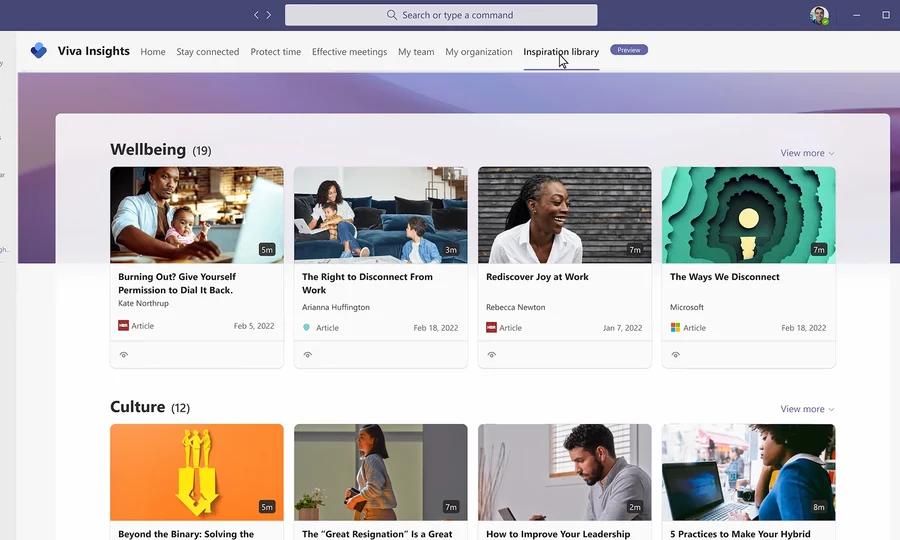
Task: Click 7m badge on Great Resignation image
Action: [451, 507]
